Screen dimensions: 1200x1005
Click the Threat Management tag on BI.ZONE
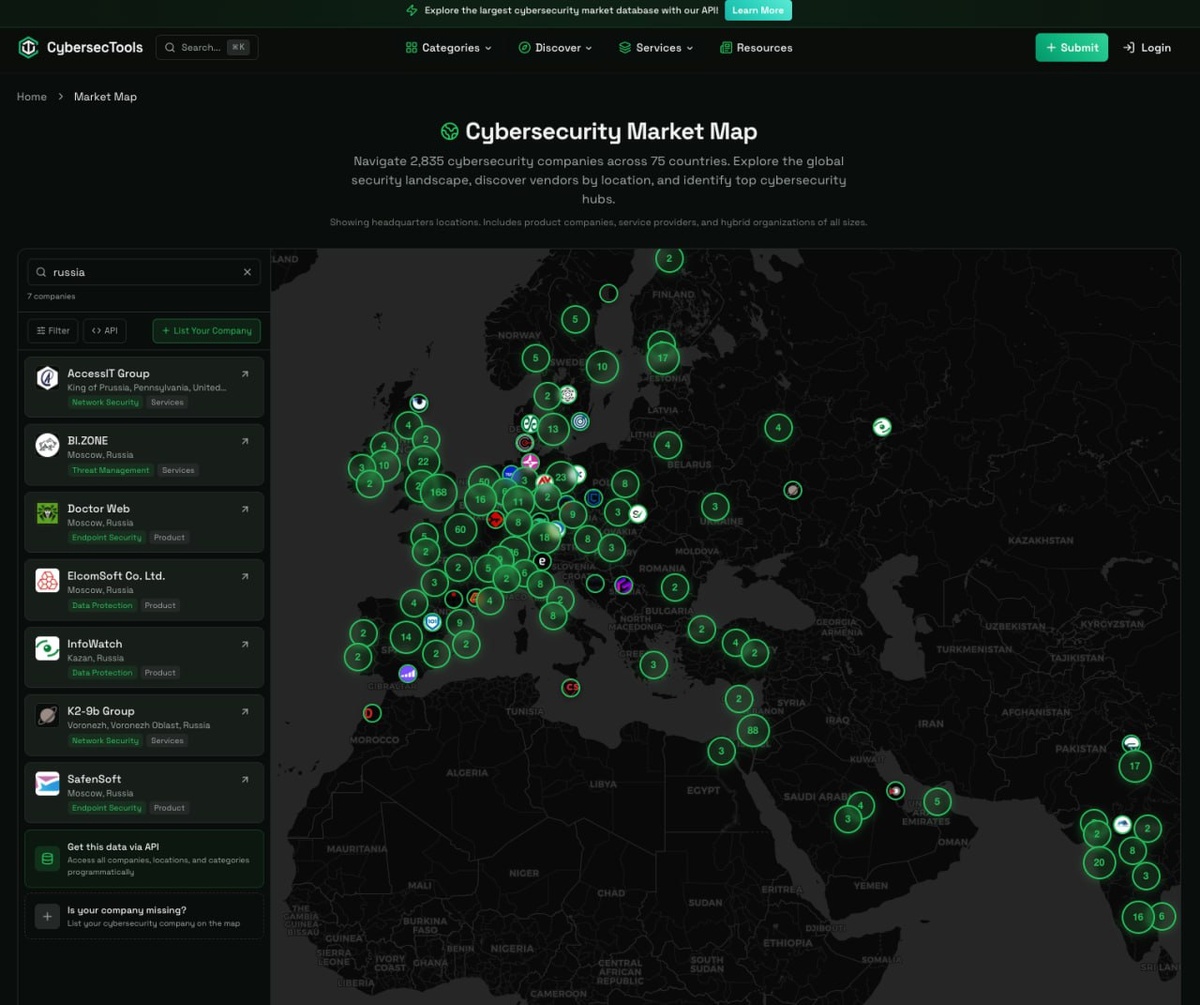(111, 470)
